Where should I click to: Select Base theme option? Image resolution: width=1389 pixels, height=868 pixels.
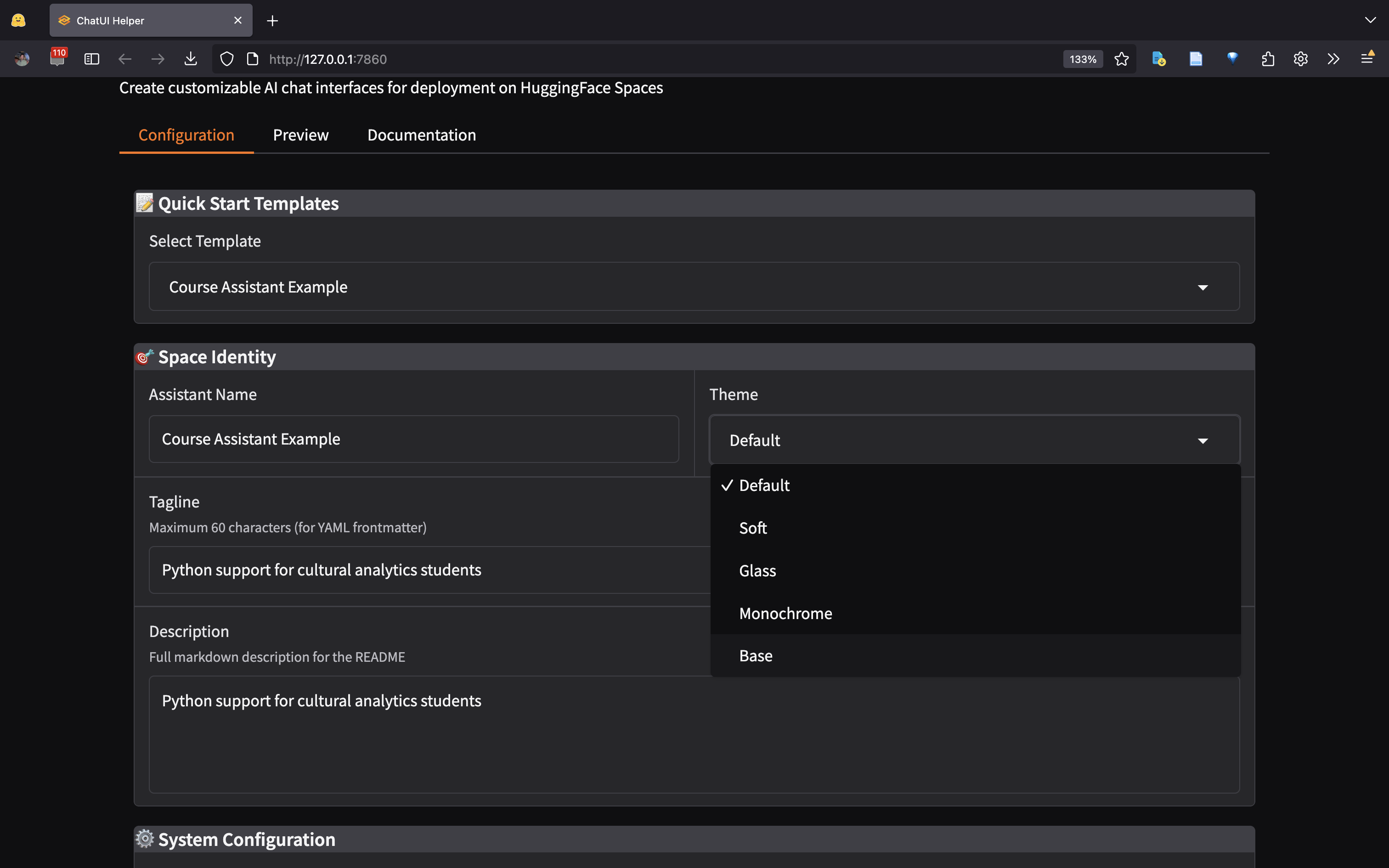[755, 656]
